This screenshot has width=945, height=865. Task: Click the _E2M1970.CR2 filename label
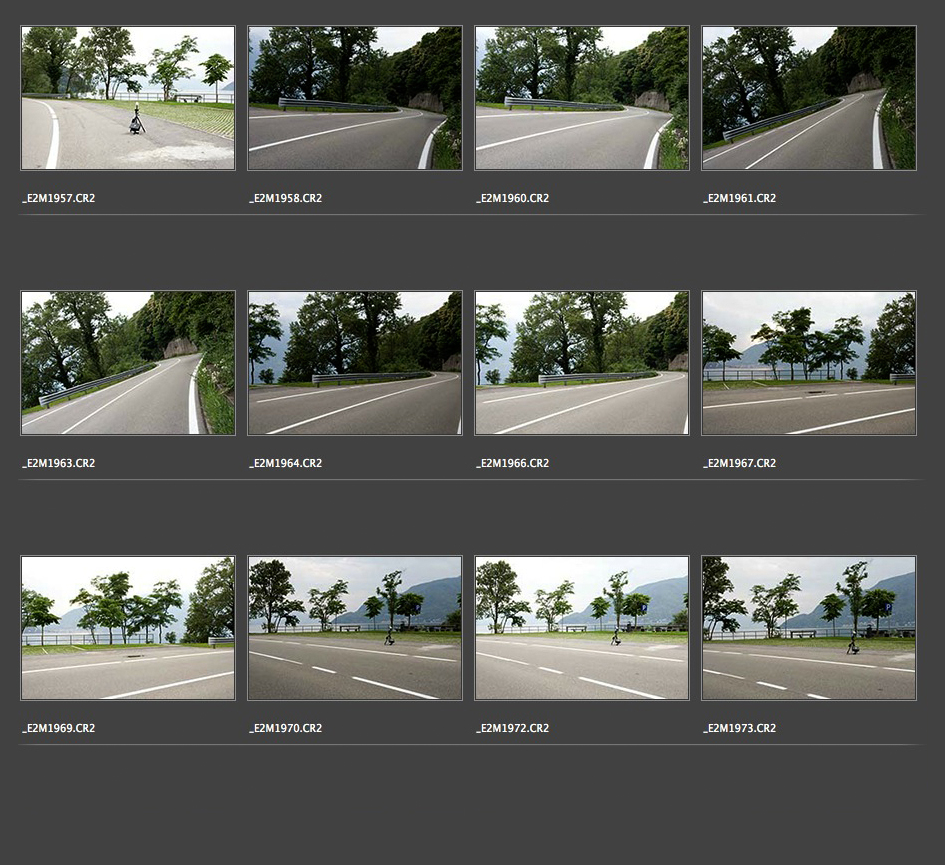point(286,729)
